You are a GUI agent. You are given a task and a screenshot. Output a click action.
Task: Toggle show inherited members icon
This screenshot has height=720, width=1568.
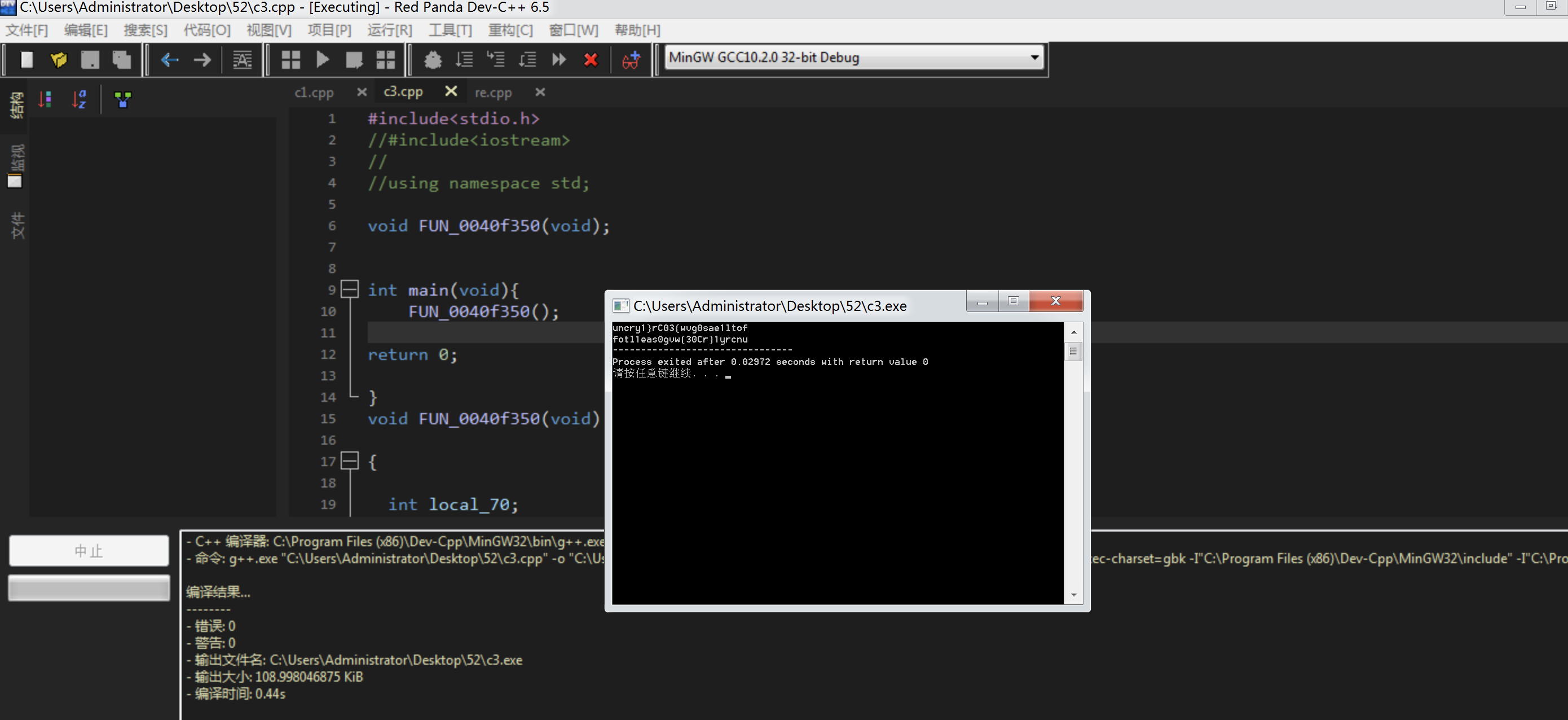pos(123,99)
